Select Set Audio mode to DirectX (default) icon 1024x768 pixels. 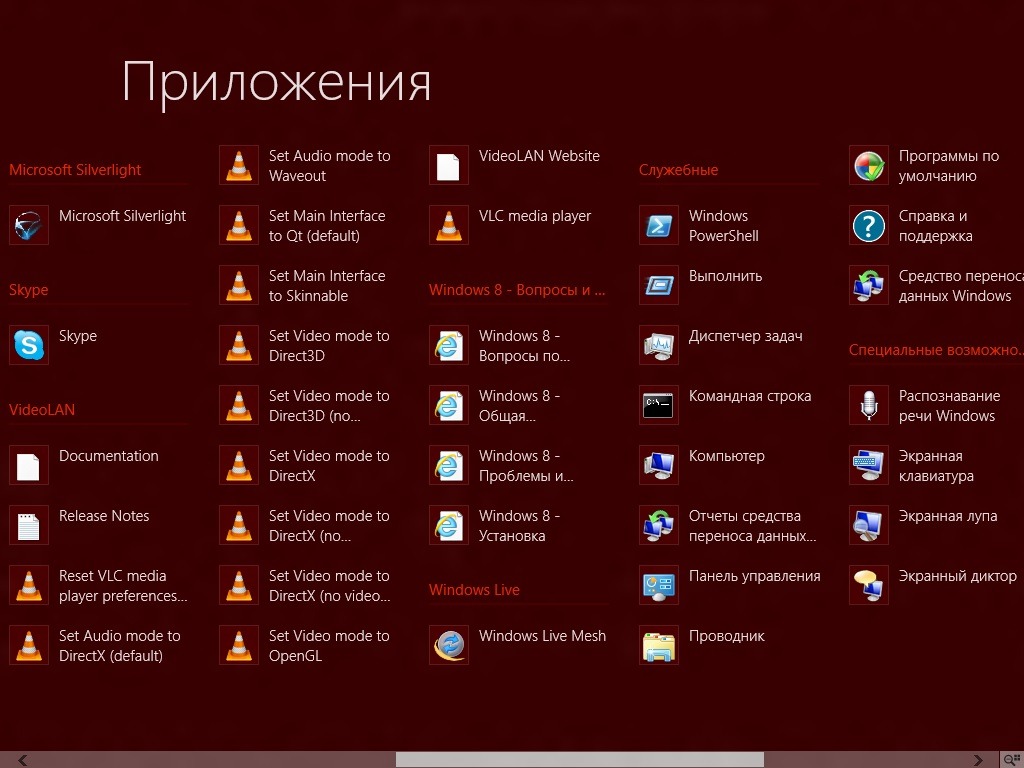29,645
